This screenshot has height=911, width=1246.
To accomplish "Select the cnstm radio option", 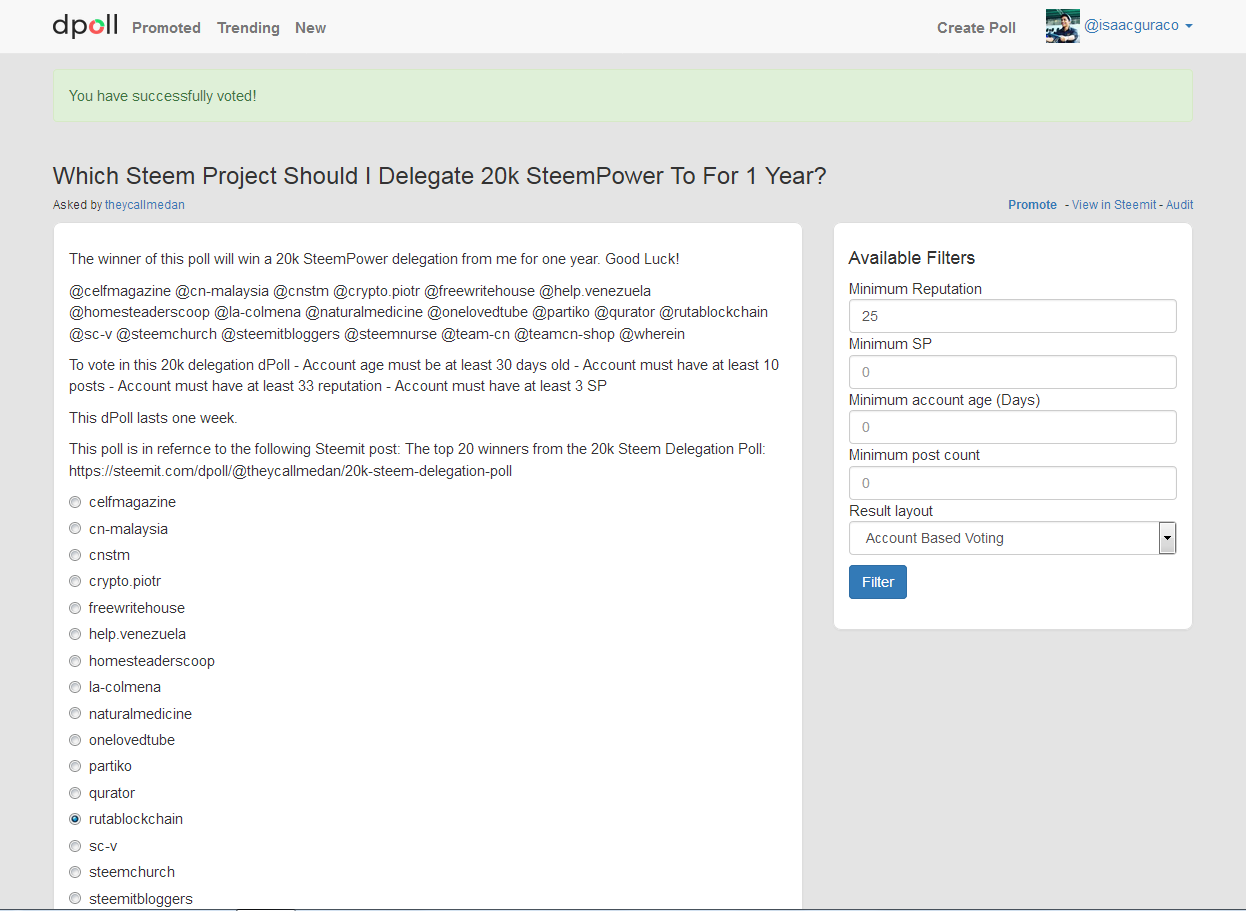I will (x=75, y=555).
